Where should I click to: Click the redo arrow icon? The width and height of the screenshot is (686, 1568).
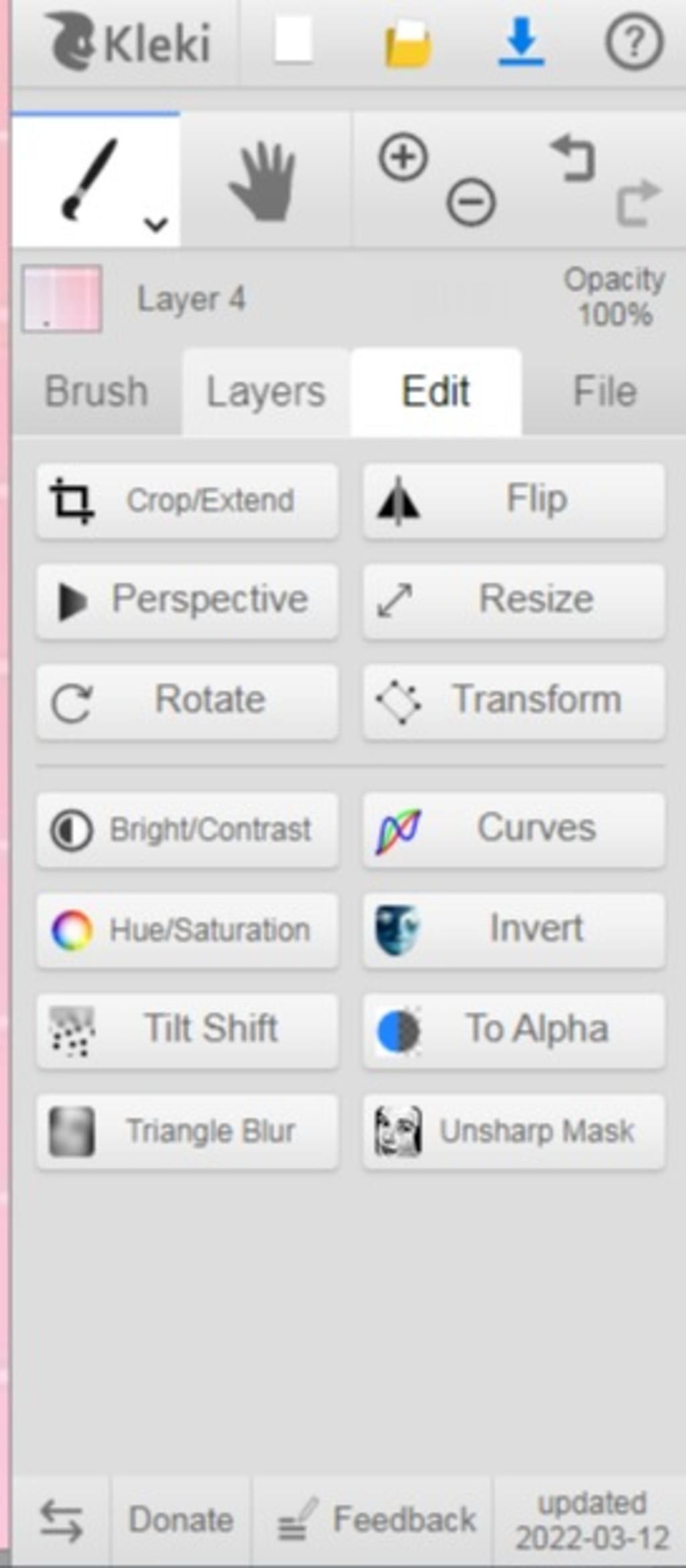coord(637,202)
